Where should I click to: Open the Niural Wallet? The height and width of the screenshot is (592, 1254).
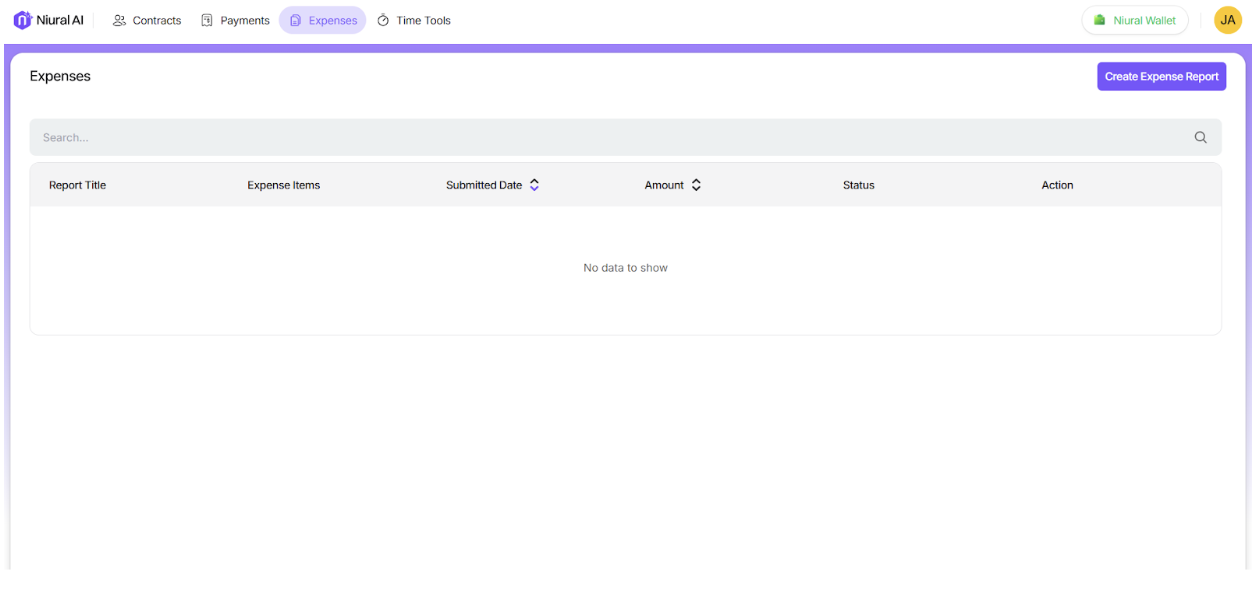click(x=1135, y=20)
